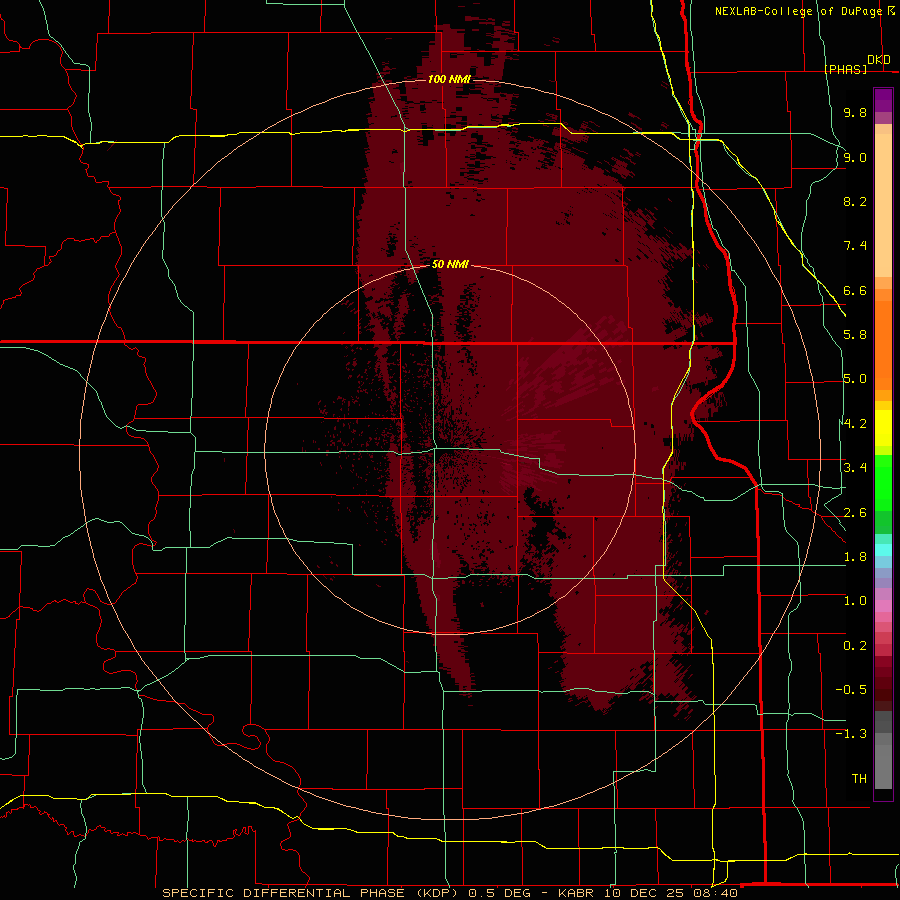Image resolution: width=900 pixels, height=900 pixels.
Task: Click the TH label on the scale
Action: click(859, 779)
